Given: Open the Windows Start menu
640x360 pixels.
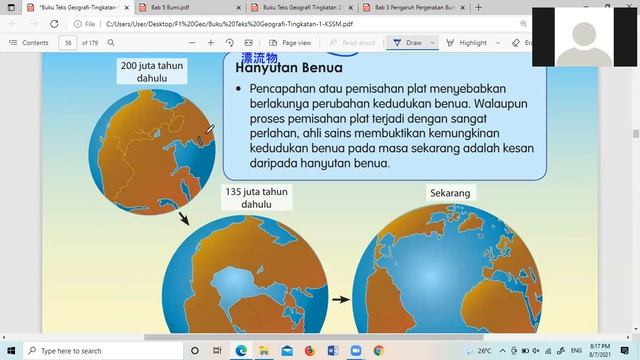Looking at the screenshot, I should click(x=11, y=351).
